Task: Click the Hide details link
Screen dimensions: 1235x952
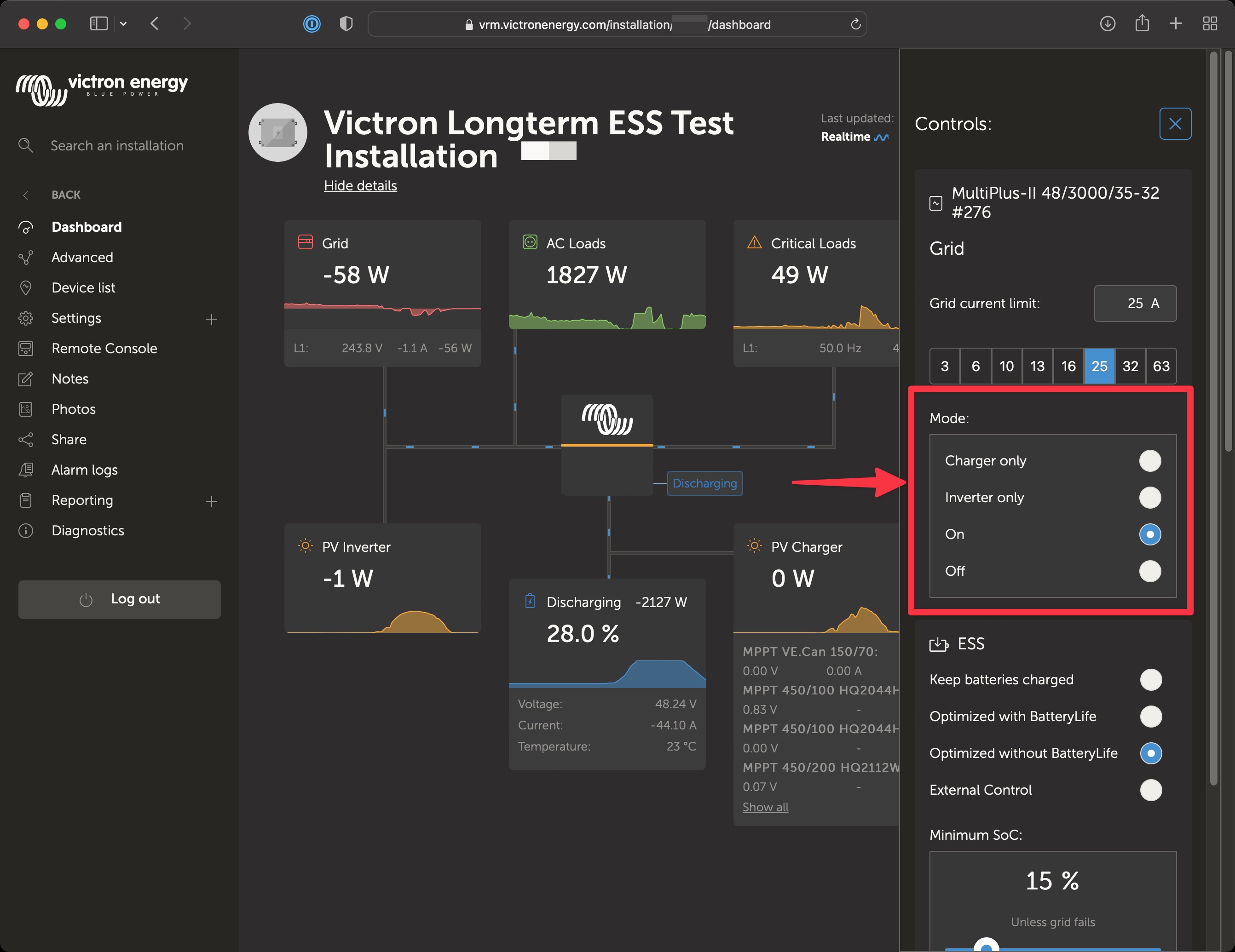Action: point(360,185)
